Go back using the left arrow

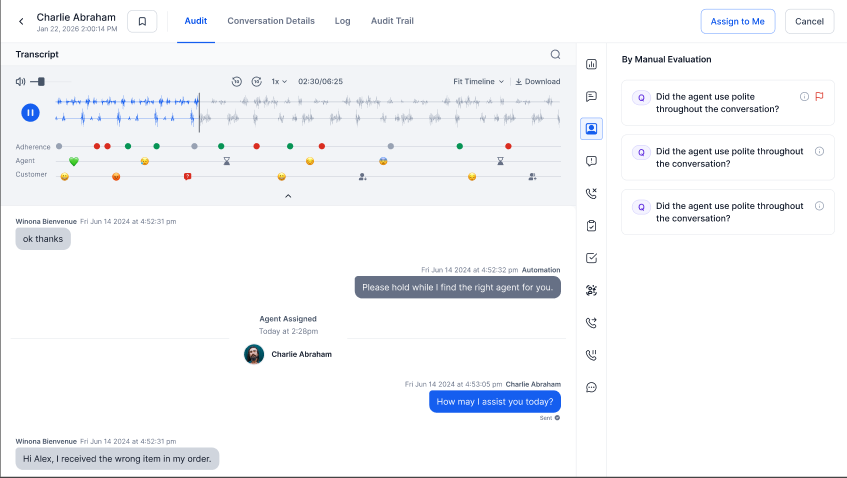[x=21, y=21]
